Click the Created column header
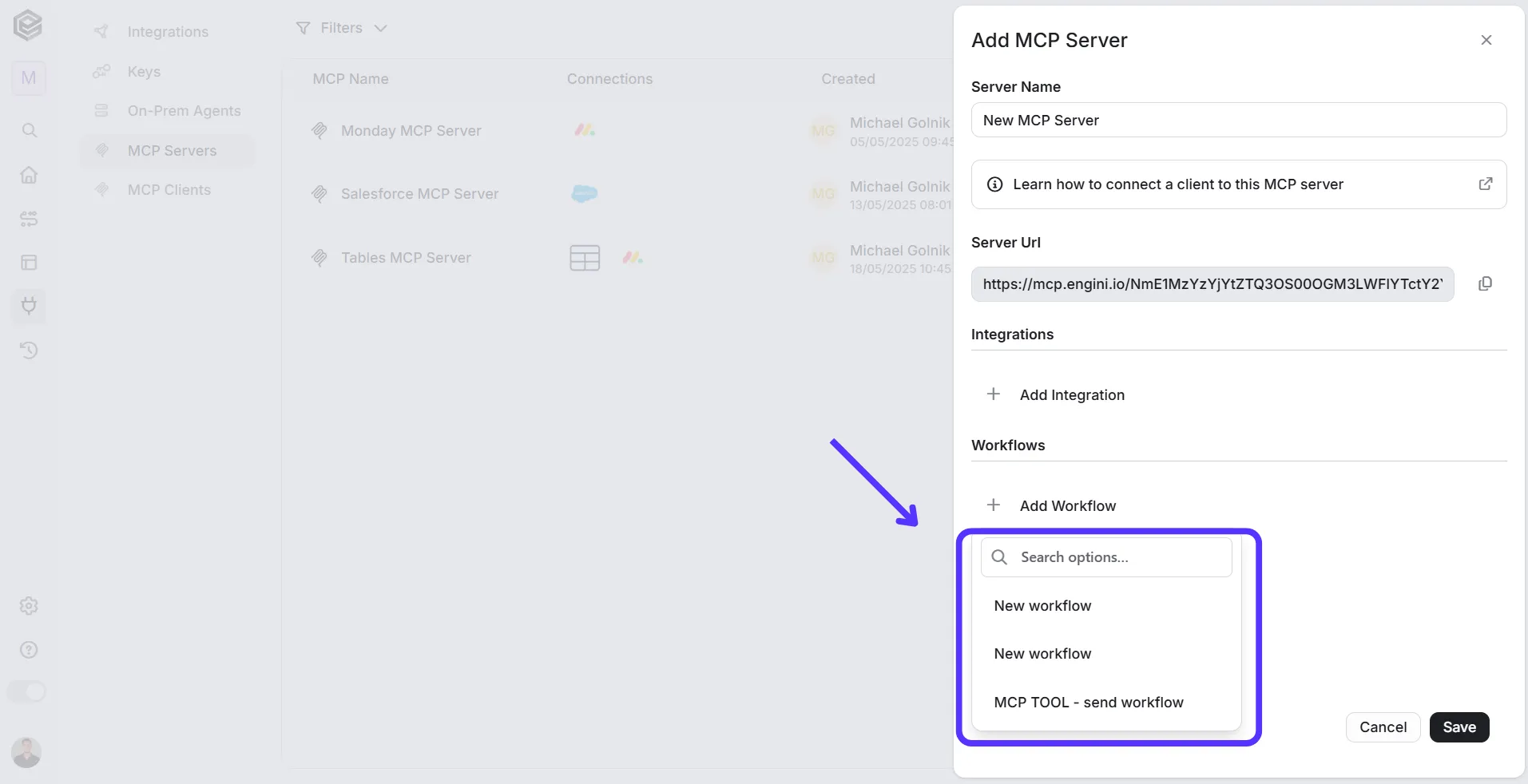1528x784 pixels. (848, 79)
